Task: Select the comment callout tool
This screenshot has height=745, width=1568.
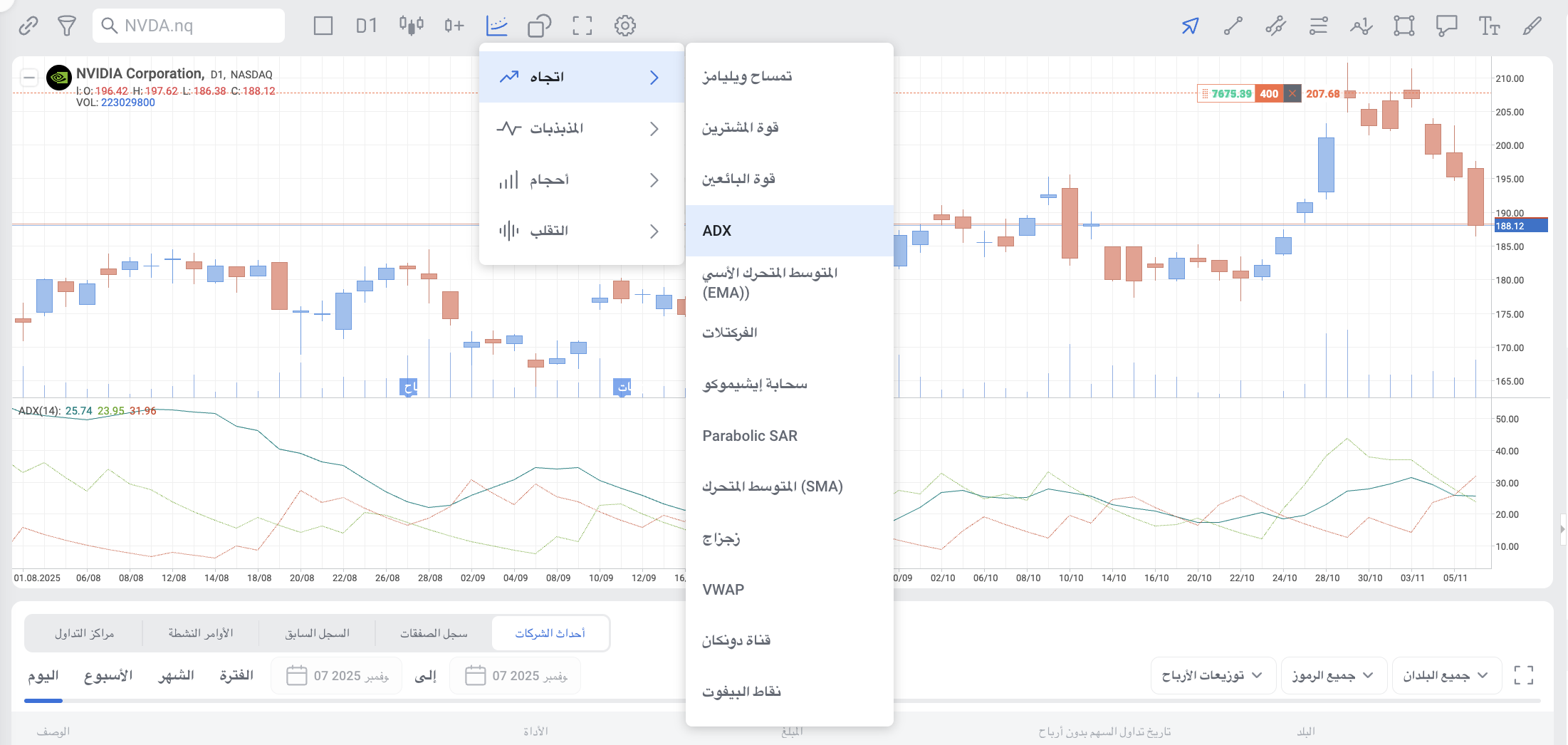Action: pos(1446,26)
